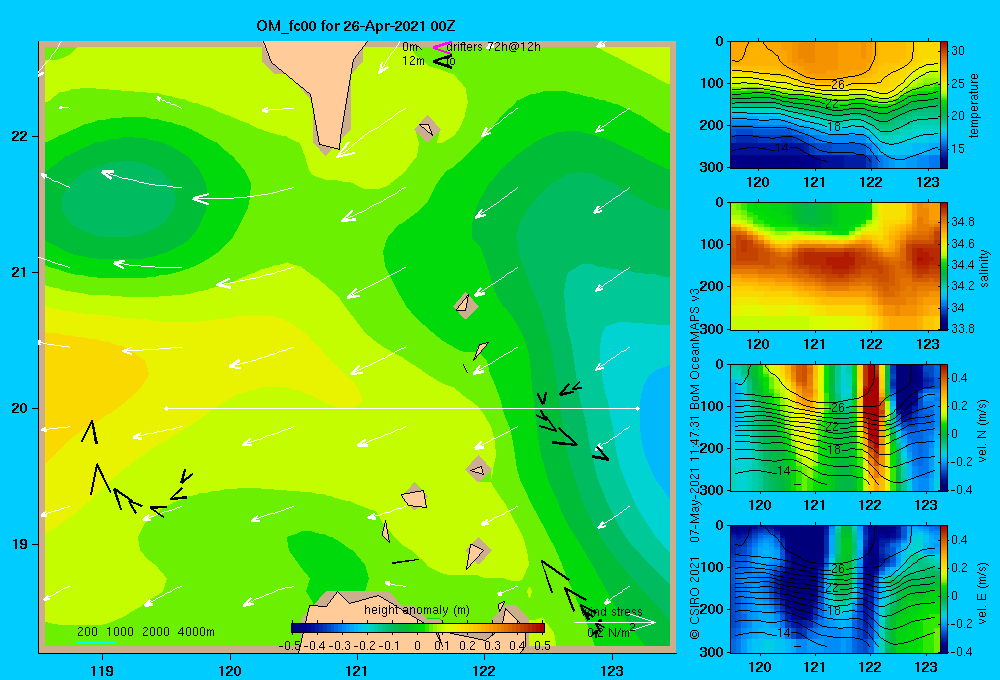The width and height of the screenshot is (1000, 680).
Task: Click the latitude 19 label on main map
Action: pos(19,544)
